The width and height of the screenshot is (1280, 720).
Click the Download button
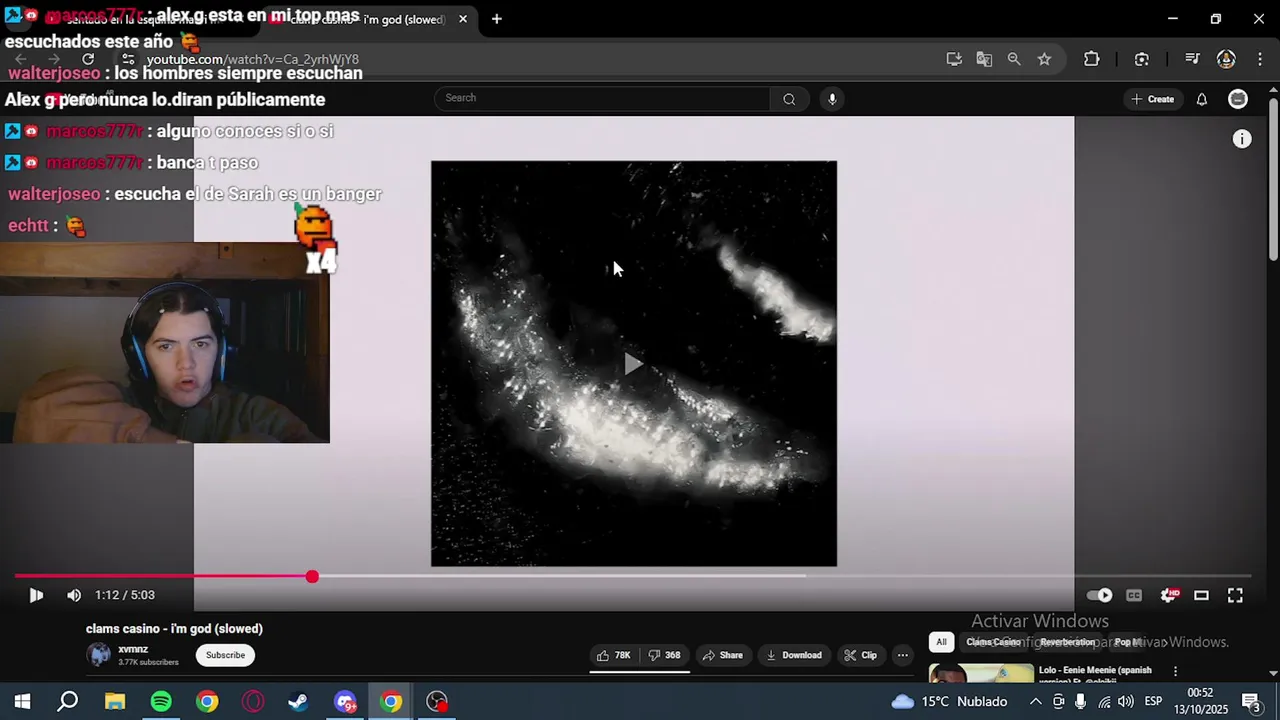pos(794,655)
